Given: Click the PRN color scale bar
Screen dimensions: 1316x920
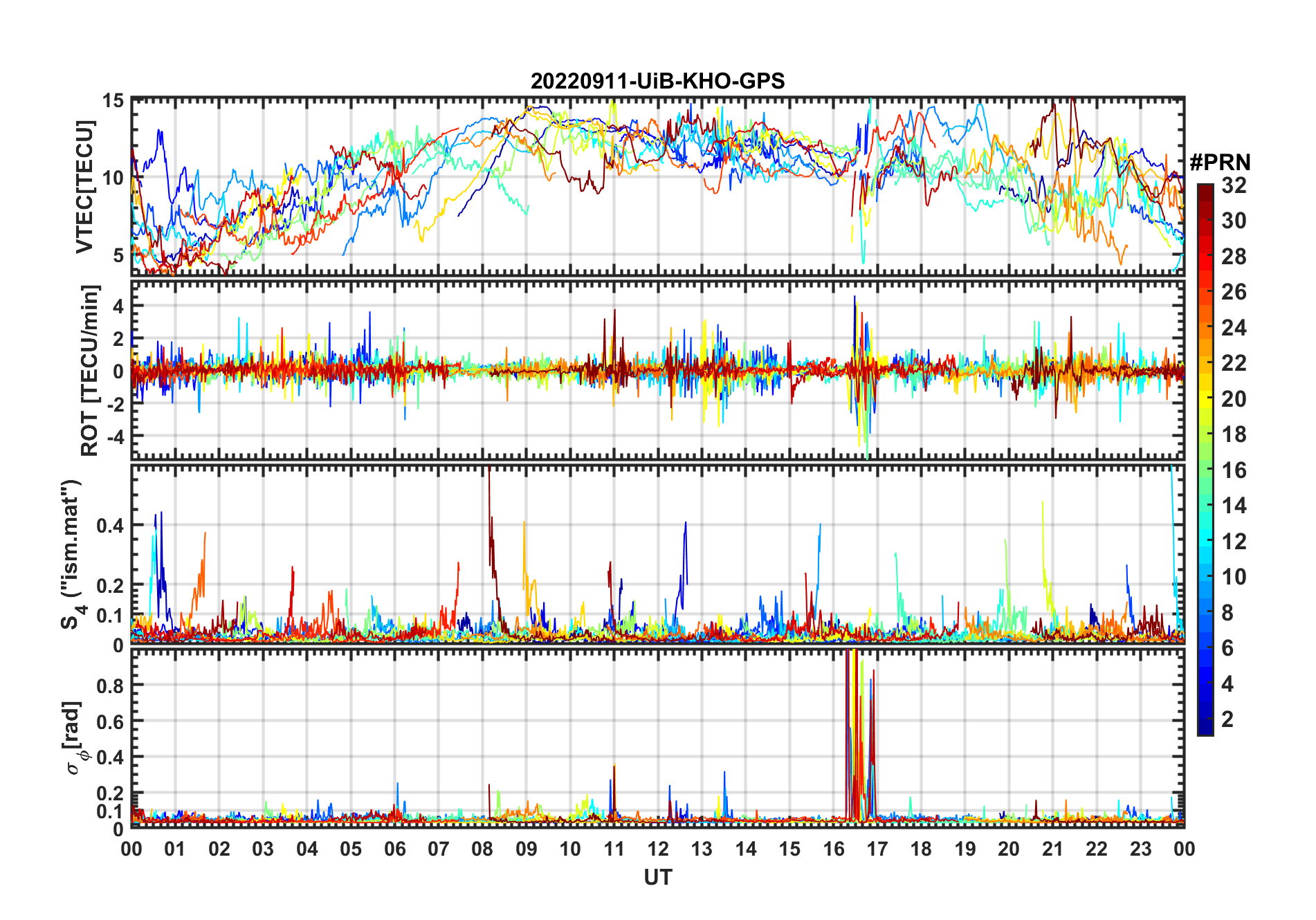Looking at the screenshot, I should [1205, 459].
